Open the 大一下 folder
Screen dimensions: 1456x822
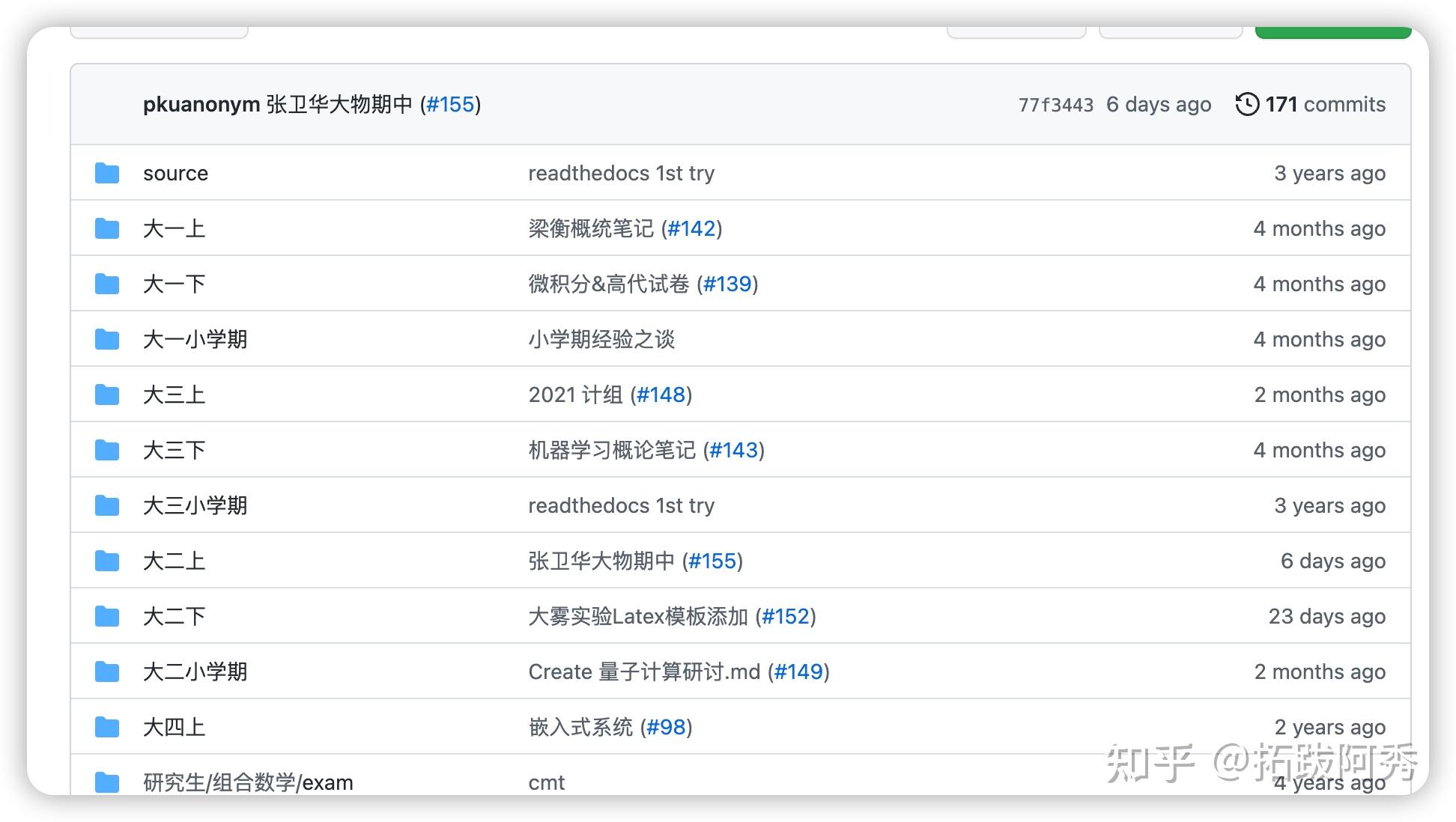[174, 284]
